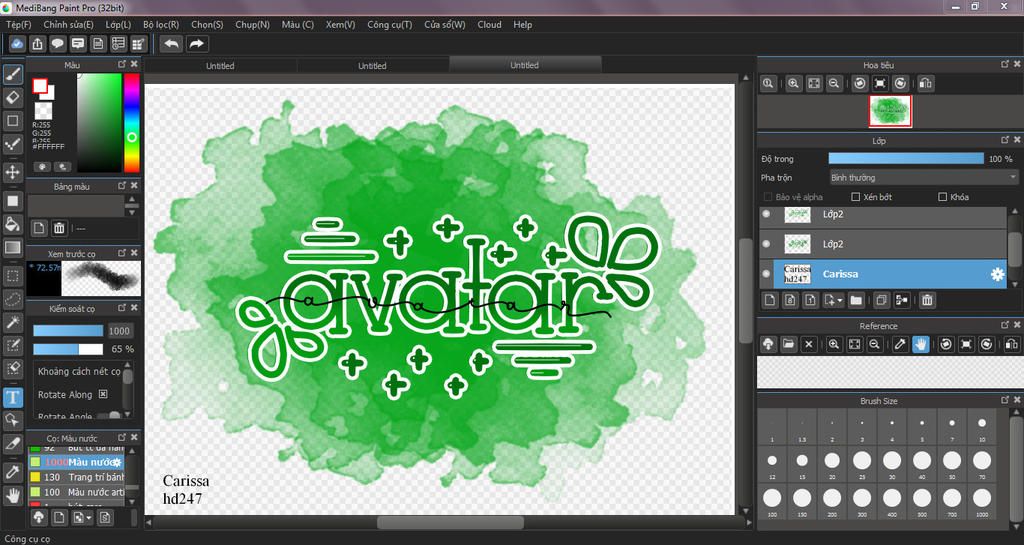
Task: Click the rainbow hue strip
Action: (x=132, y=123)
